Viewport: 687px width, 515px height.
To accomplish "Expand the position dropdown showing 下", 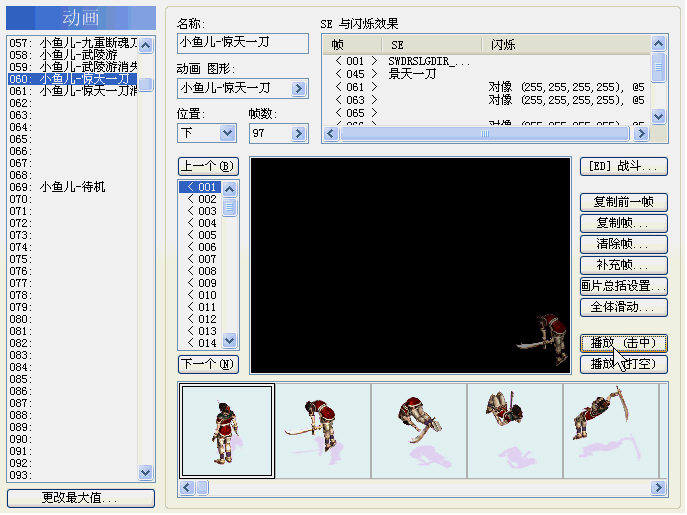I will [227, 132].
